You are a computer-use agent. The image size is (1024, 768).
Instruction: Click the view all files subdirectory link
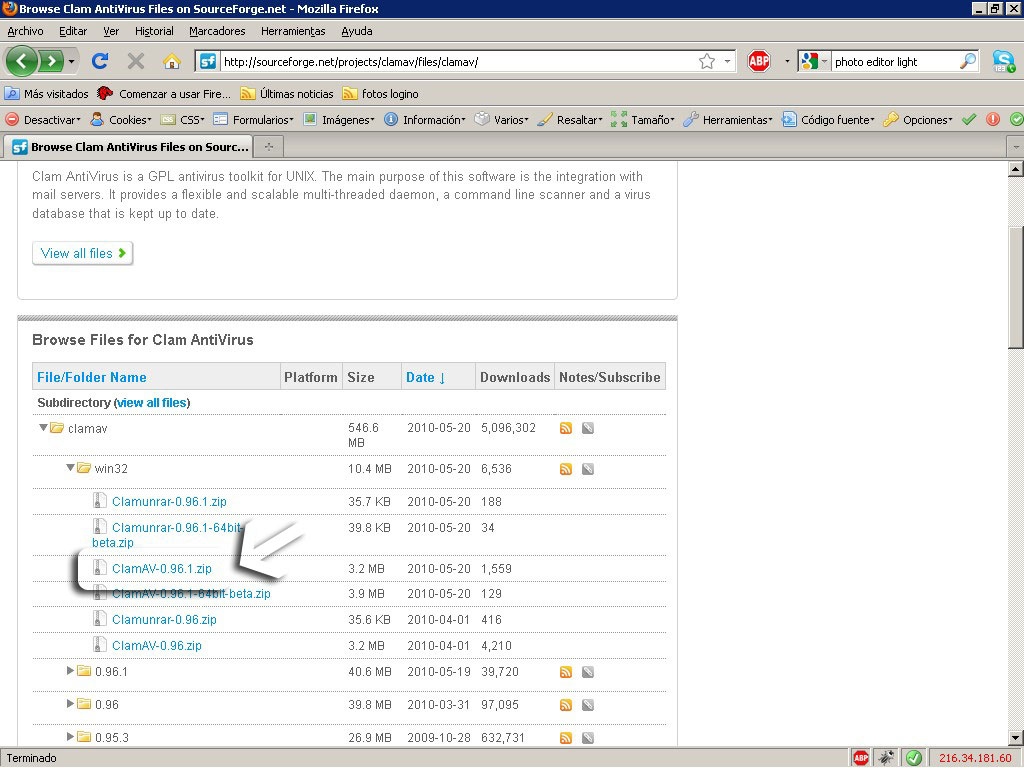152,402
